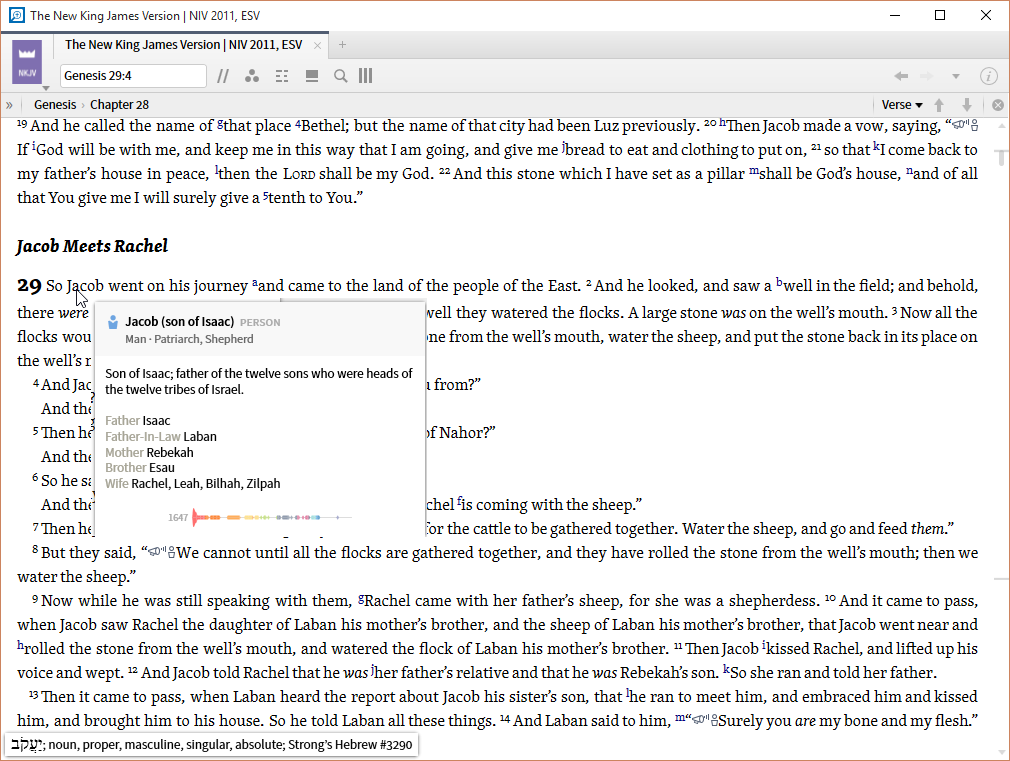Open the inline search magnifier icon
1010x761 pixels.
pyautogui.click(x=340, y=76)
